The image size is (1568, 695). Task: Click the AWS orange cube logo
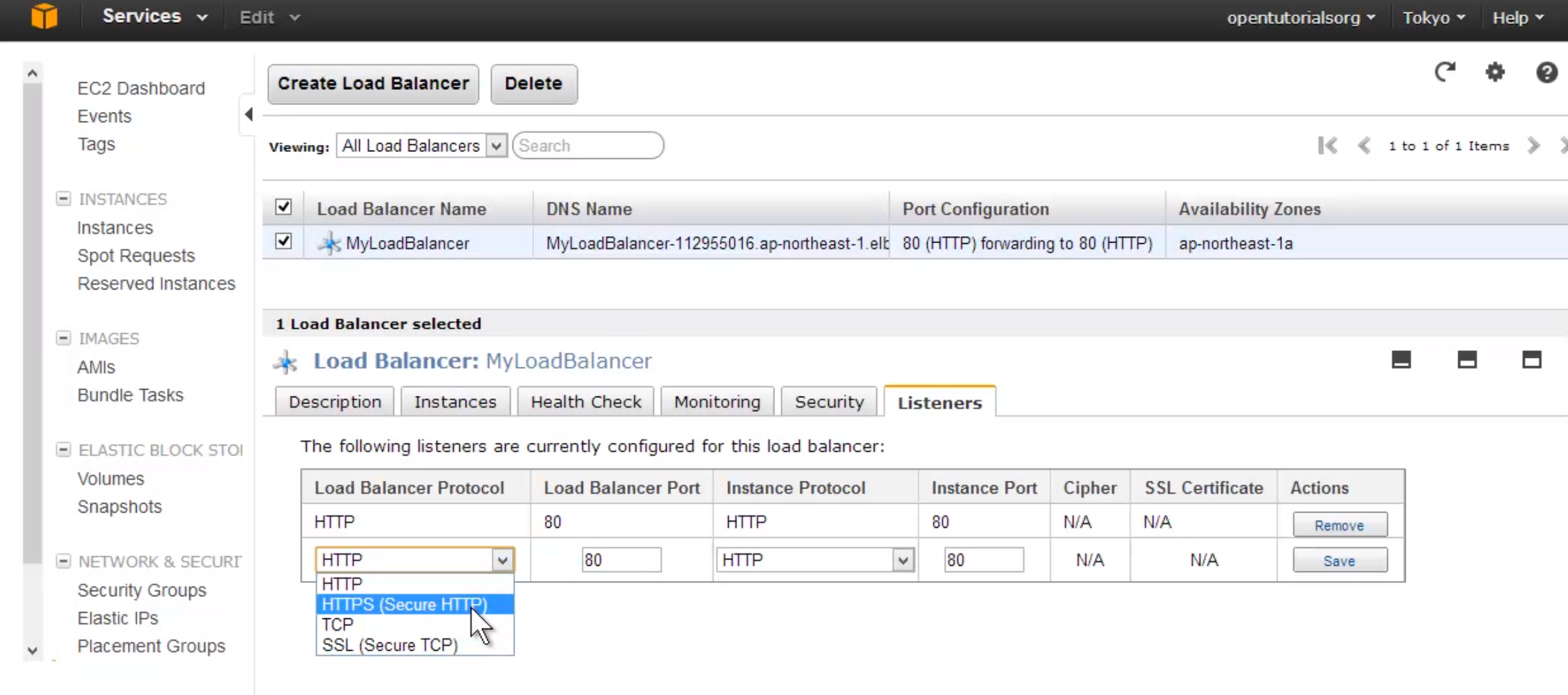[x=44, y=16]
